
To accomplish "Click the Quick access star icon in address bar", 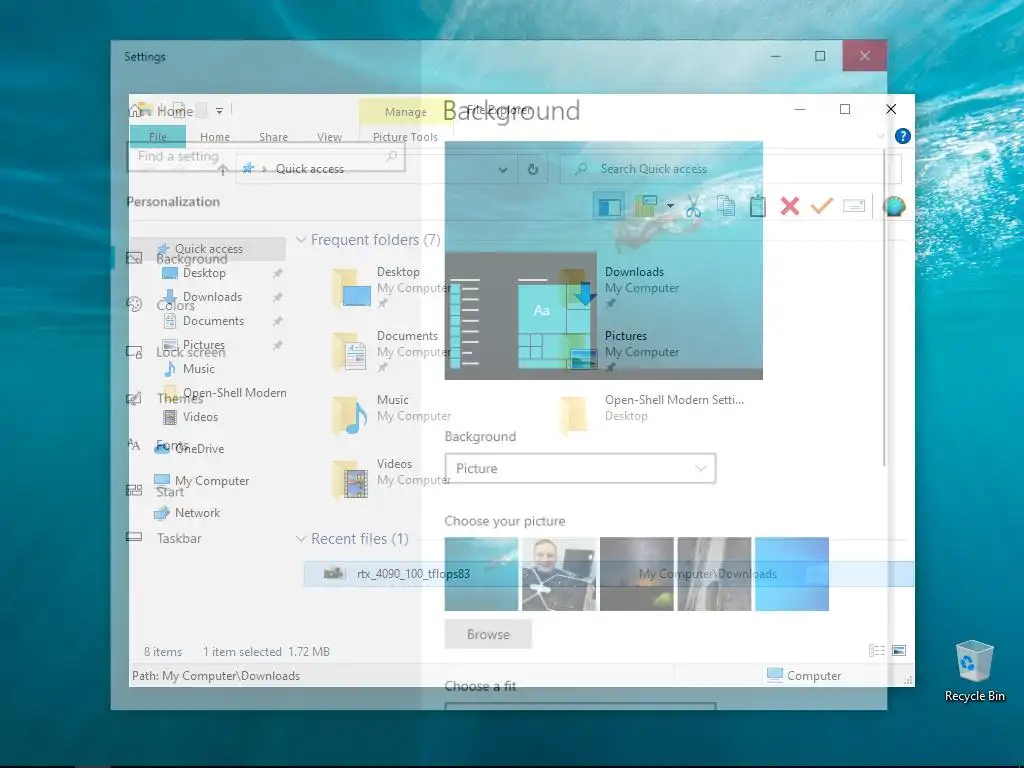I will point(248,168).
